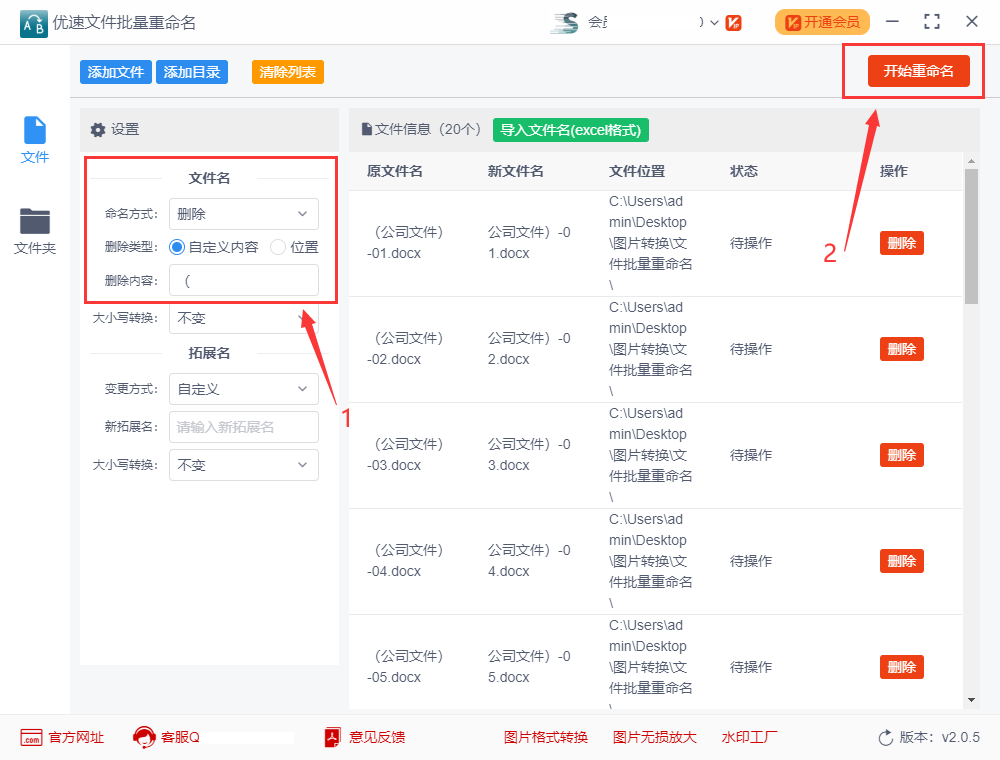Image resolution: width=1000 pixels, height=760 pixels.
Task: Click 原文件名 column header
Action: 395,171
